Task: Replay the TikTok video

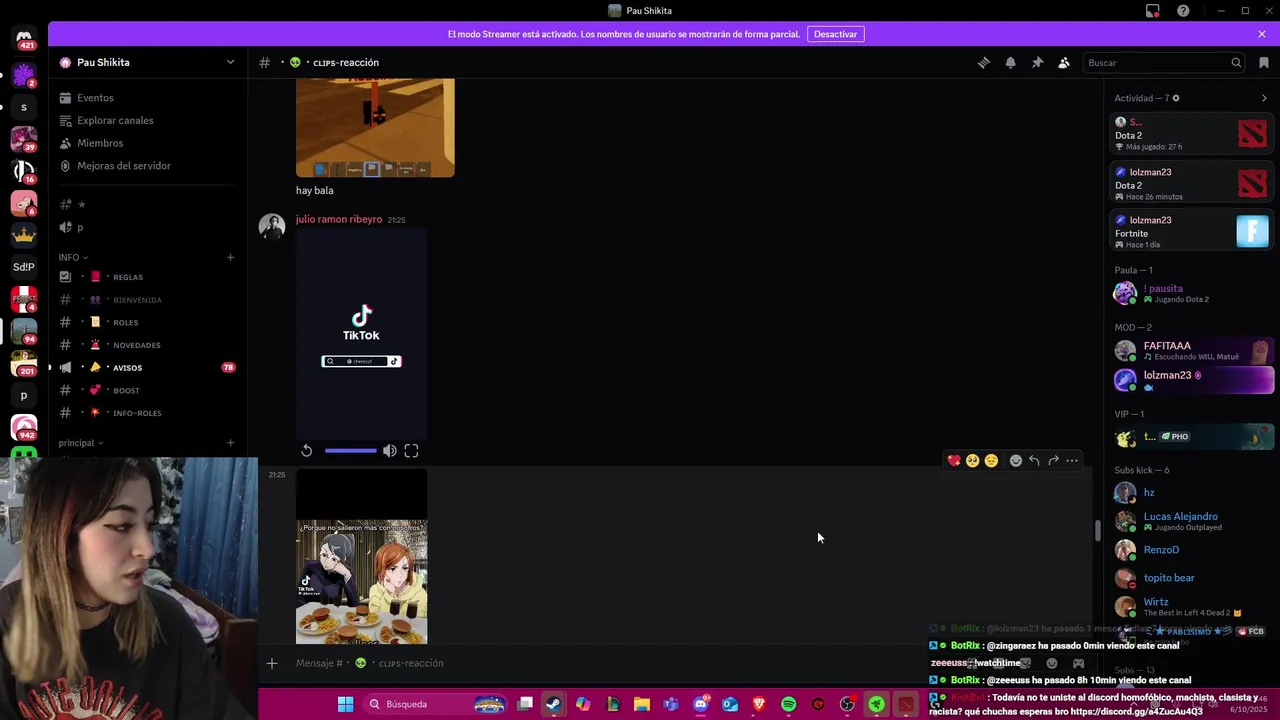Action: tap(307, 451)
